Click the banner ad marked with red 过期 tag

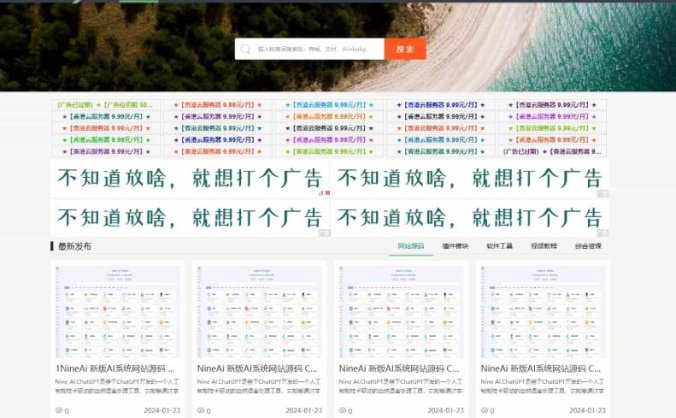point(190,178)
